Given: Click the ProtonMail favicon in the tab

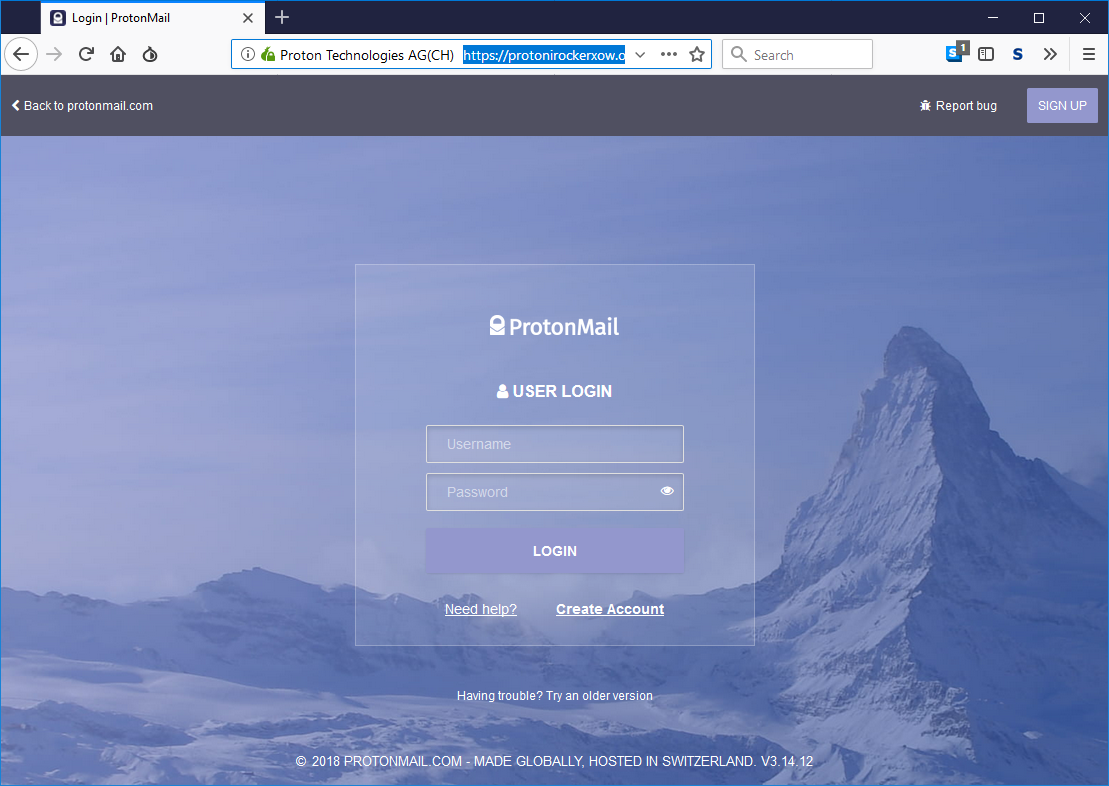Looking at the screenshot, I should point(58,18).
